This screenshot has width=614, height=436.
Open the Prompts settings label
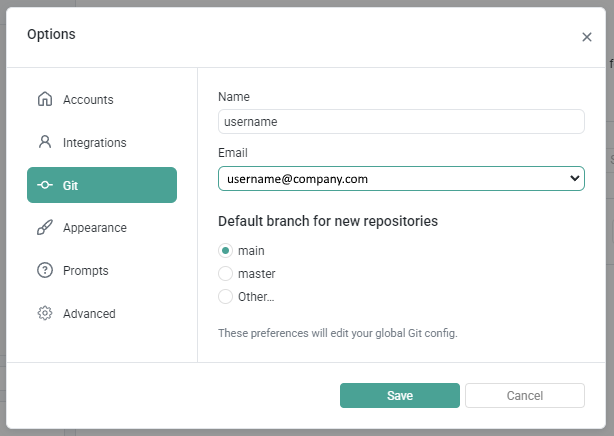pos(86,271)
